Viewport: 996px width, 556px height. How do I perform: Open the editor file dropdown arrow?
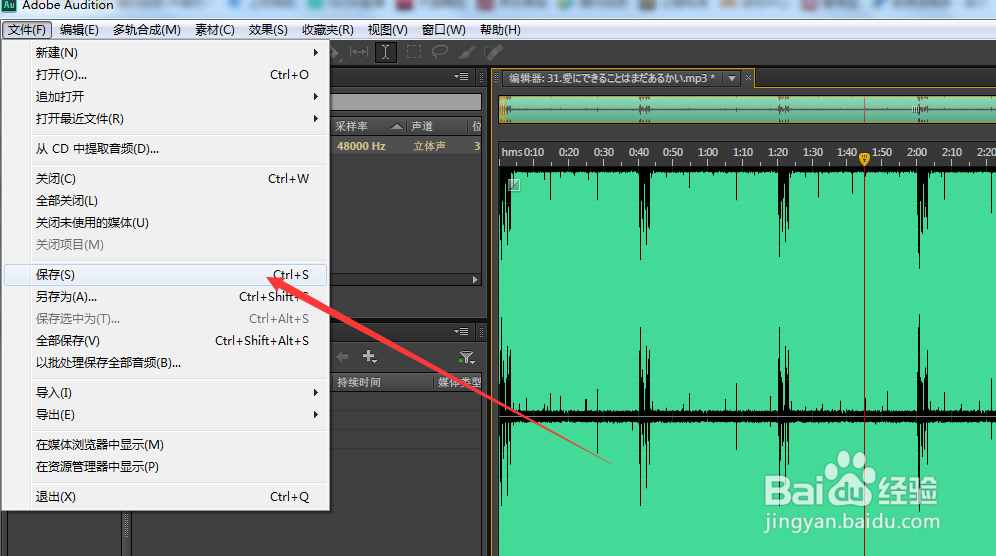[732, 78]
